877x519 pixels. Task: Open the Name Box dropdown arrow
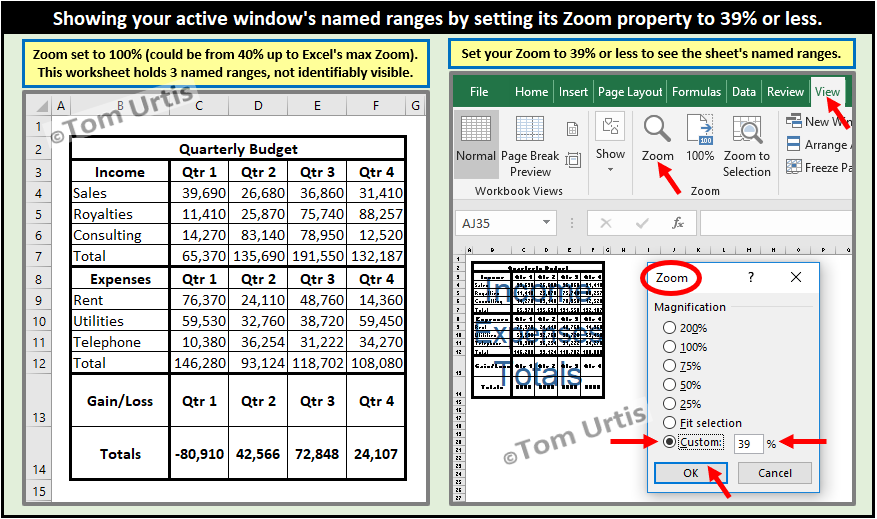point(546,223)
